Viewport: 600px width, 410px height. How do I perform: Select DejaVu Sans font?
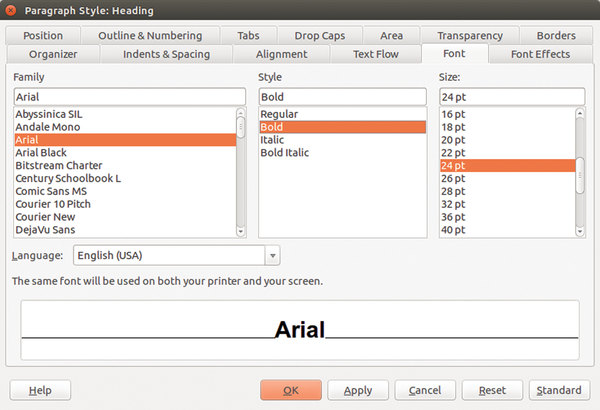point(125,230)
